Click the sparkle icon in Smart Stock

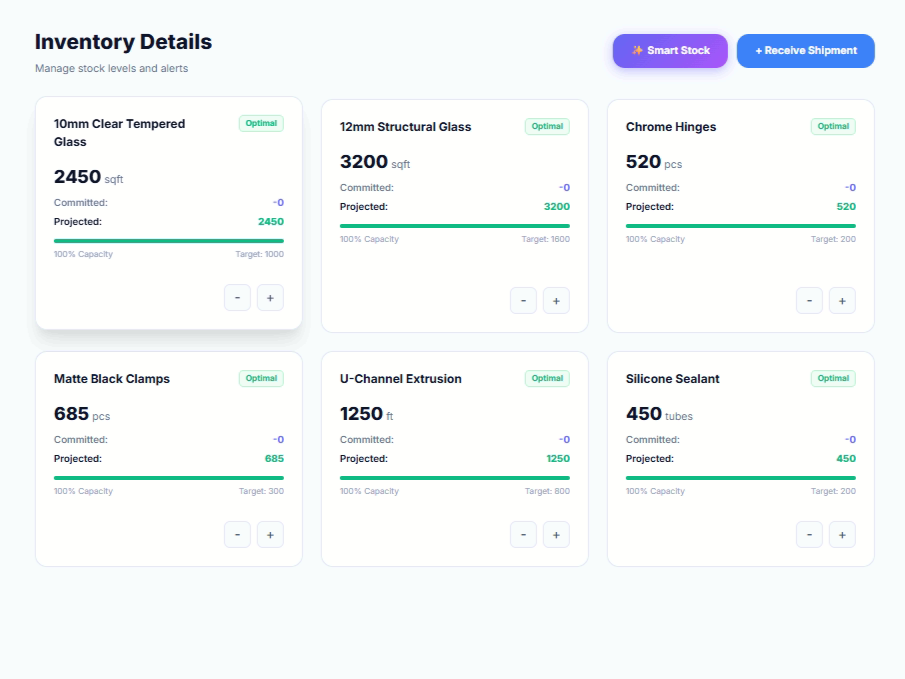[x=637, y=51]
